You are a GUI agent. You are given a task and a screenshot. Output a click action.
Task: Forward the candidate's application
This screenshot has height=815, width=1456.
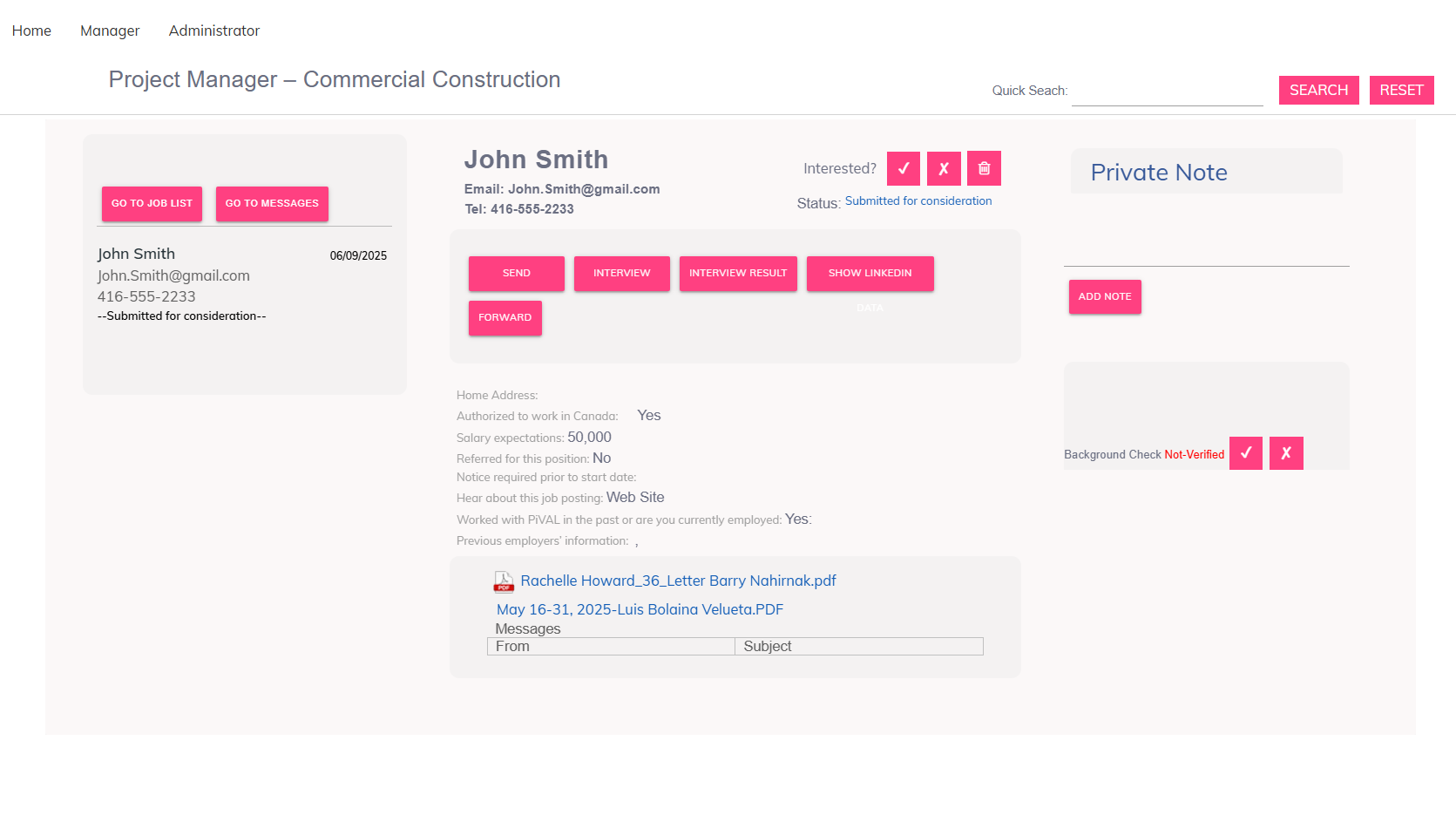505,317
